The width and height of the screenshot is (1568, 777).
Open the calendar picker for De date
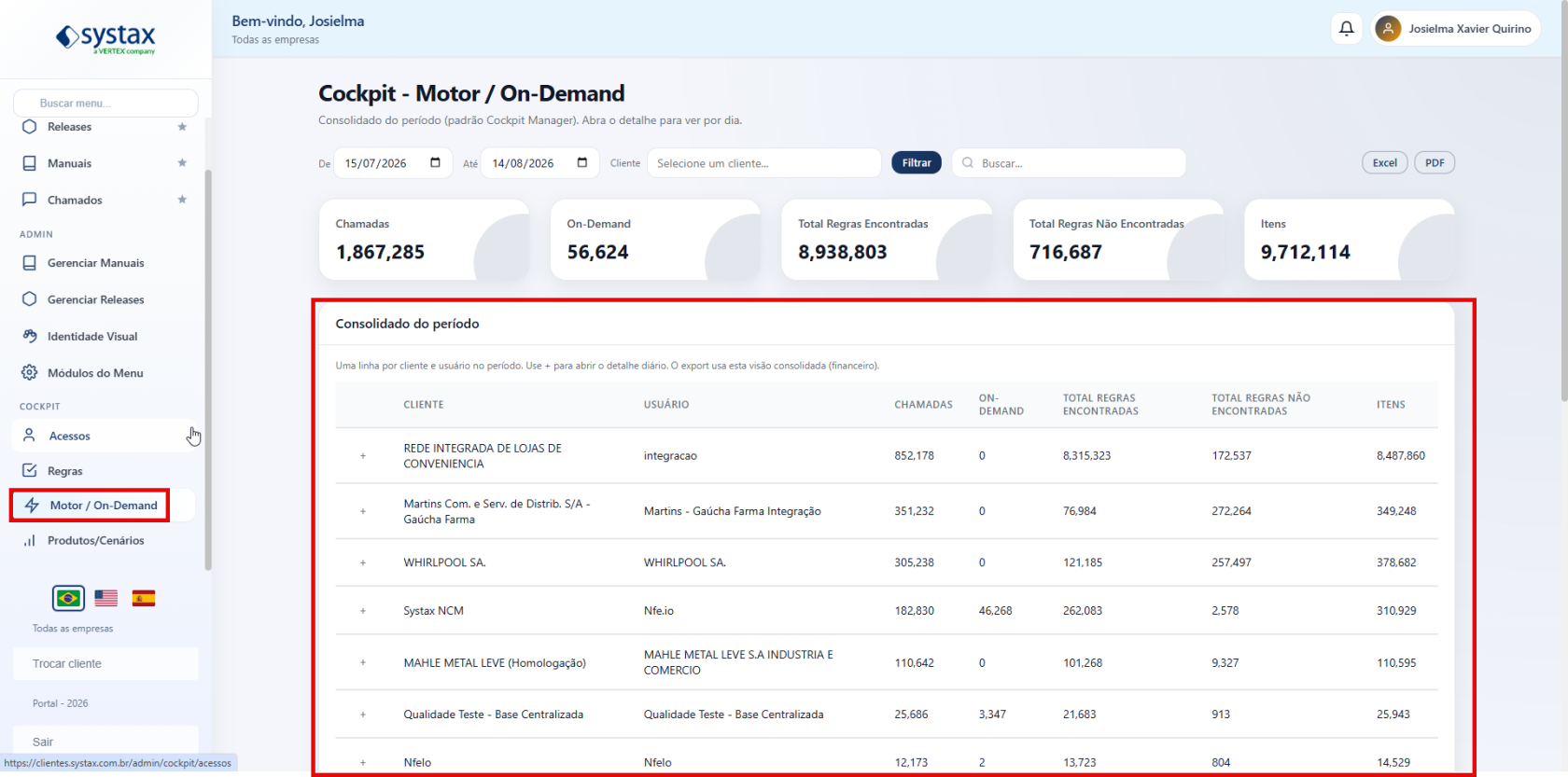435,162
